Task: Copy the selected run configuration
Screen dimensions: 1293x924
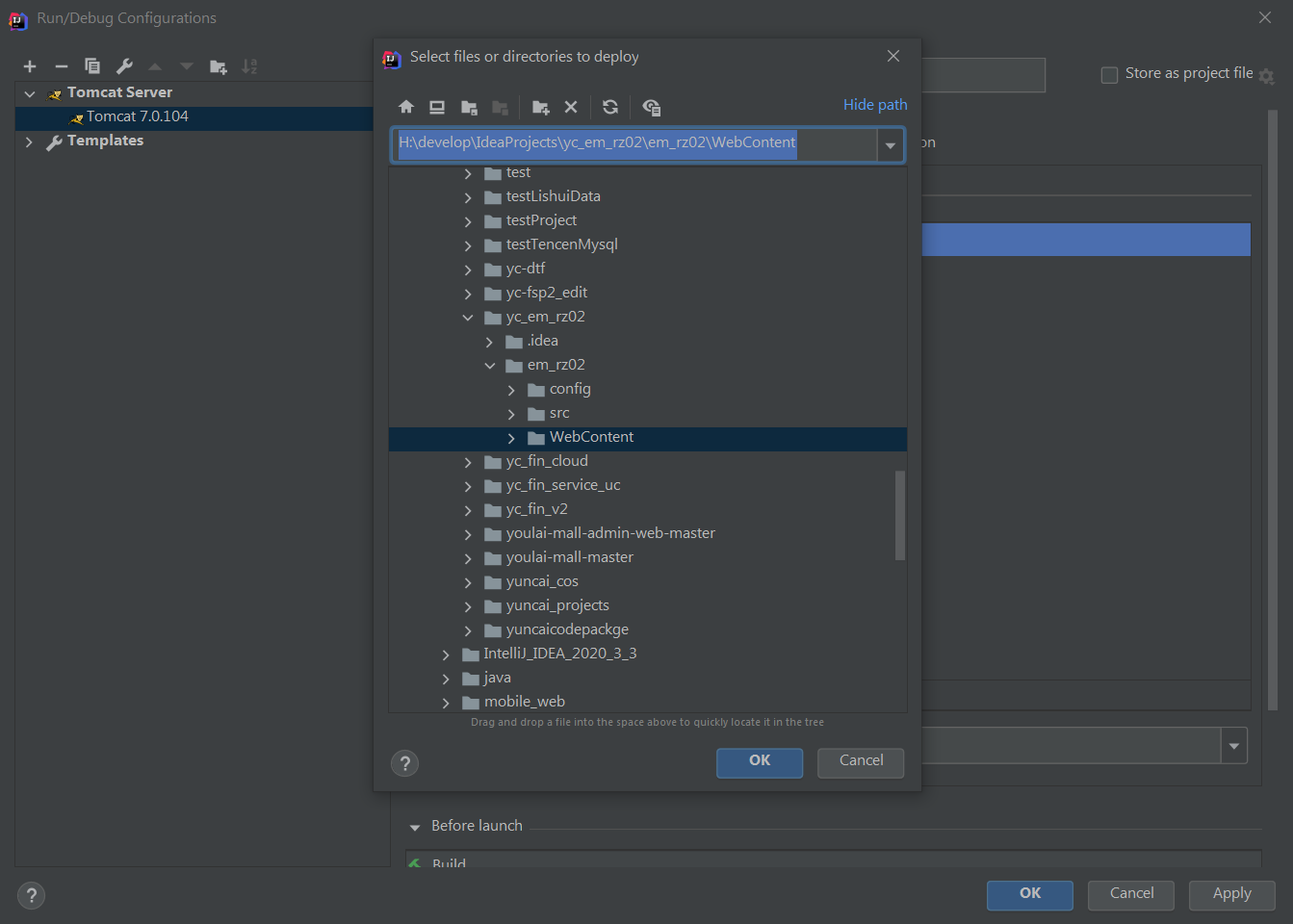Action: tap(92, 66)
